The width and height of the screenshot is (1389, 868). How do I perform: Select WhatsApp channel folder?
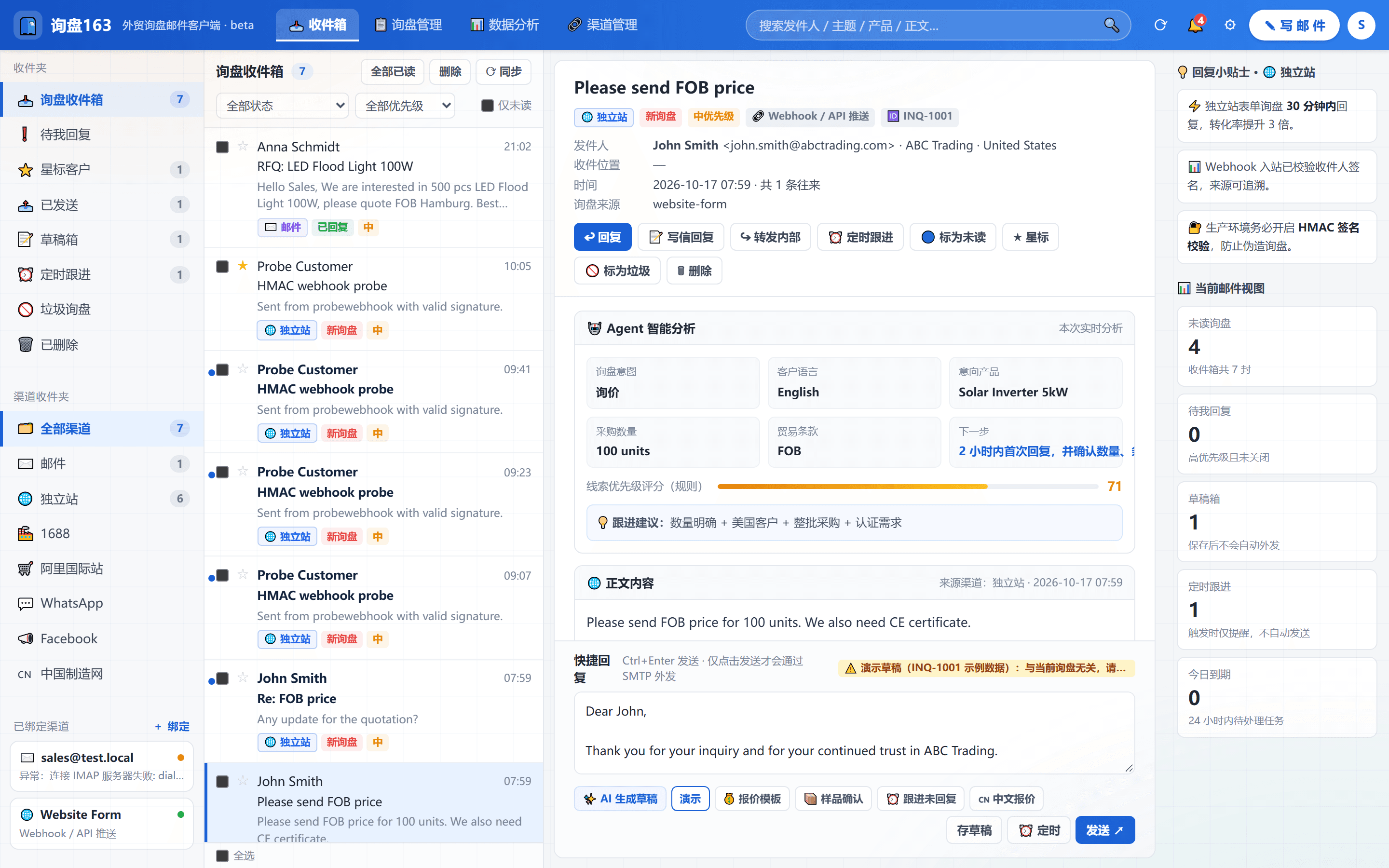[102, 603]
